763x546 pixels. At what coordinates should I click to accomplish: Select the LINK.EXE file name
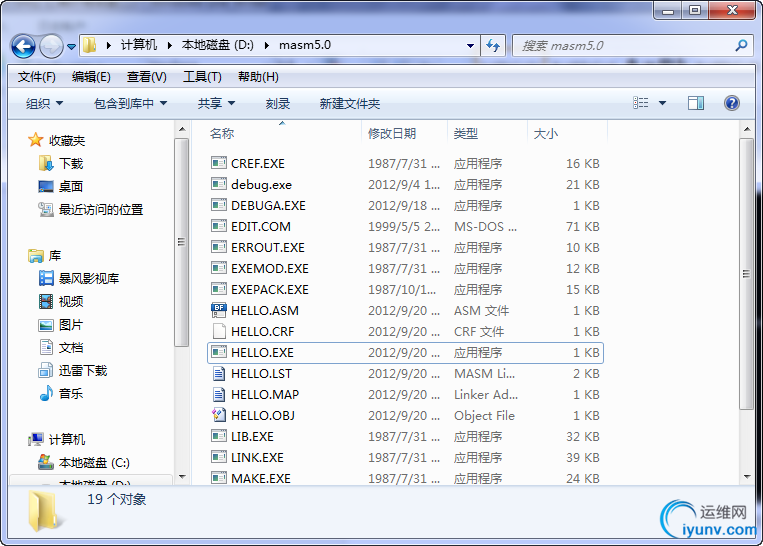[257, 457]
